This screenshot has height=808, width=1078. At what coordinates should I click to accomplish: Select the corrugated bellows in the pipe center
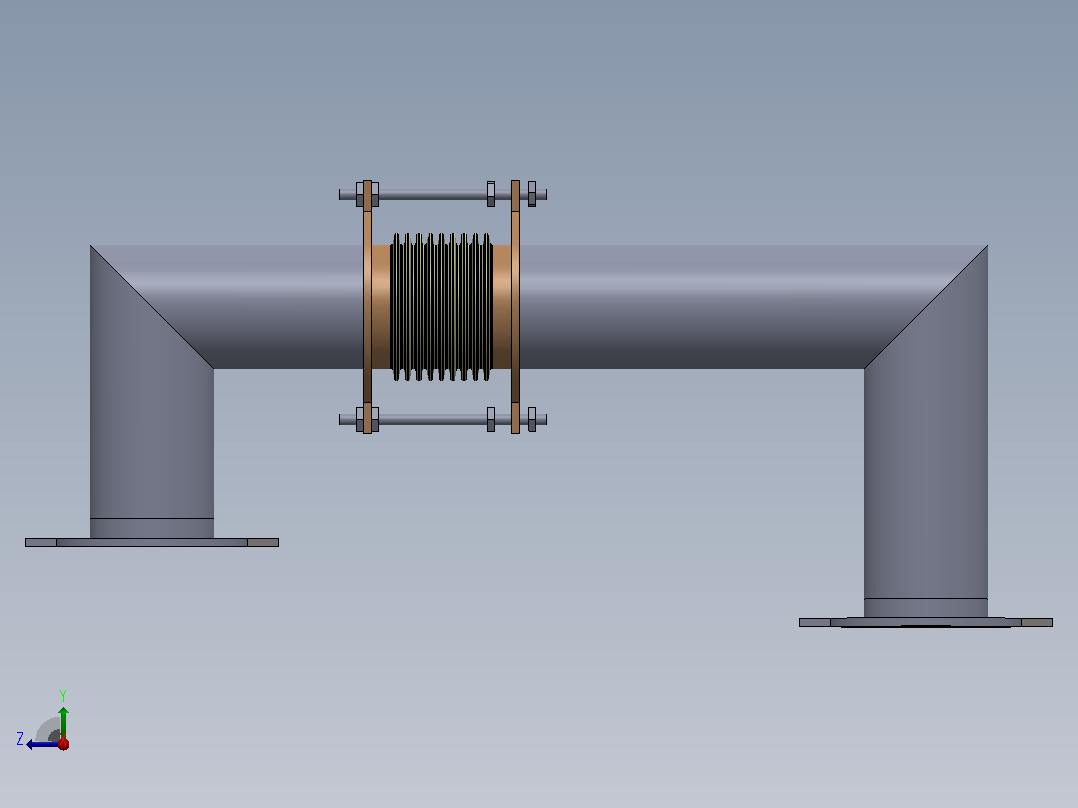pyautogui.click(x=441, y=307)
